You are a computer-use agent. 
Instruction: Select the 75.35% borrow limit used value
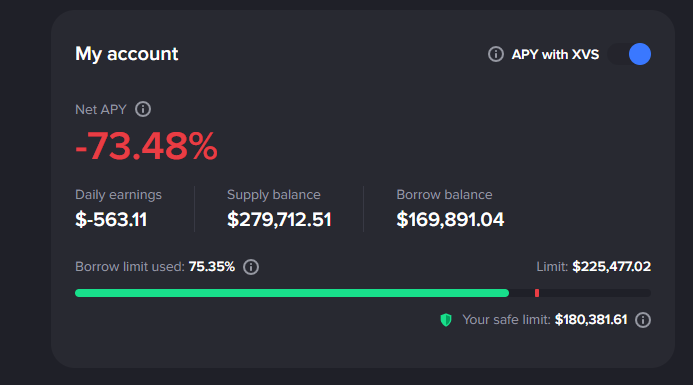point(212,267)
